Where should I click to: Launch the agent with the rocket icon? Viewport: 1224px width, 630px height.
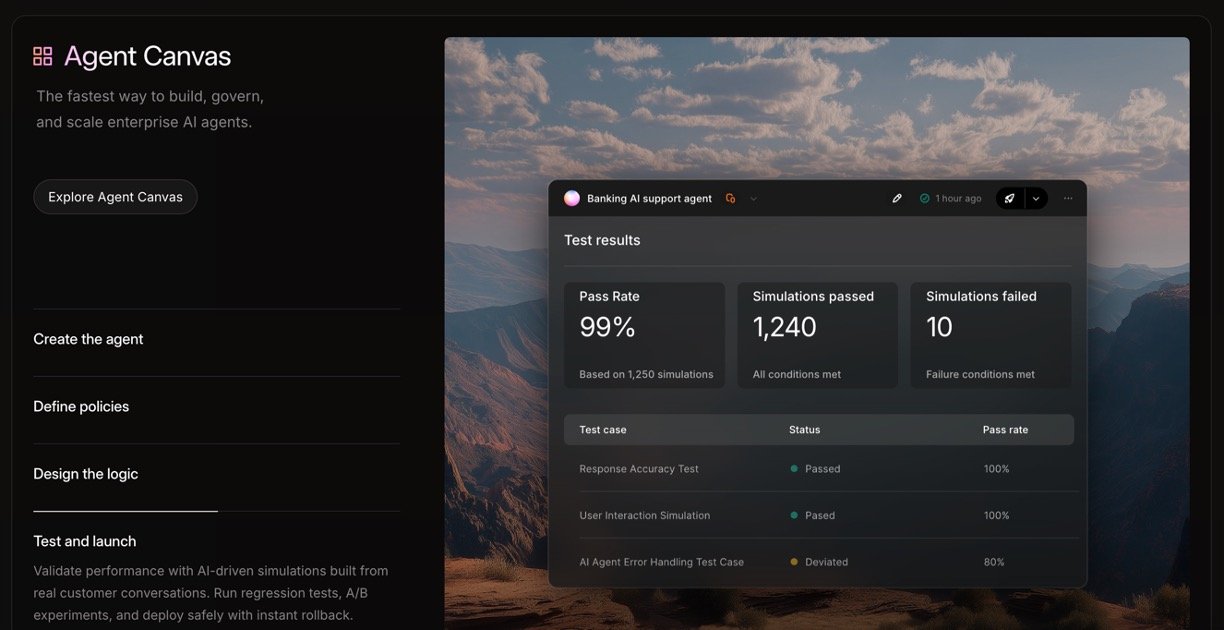[1010, 198]
